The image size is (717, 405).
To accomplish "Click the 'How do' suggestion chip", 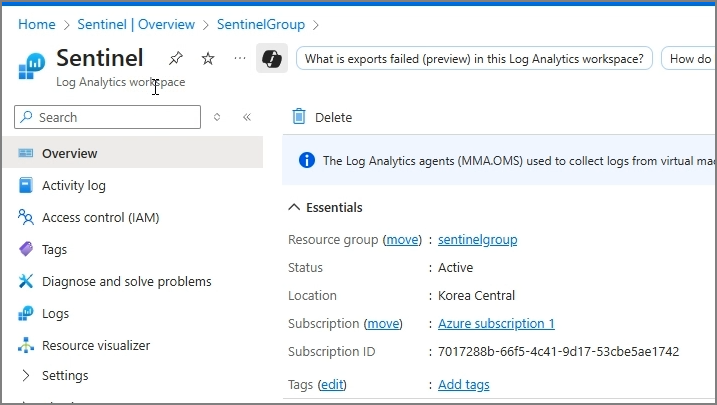I will click(689, 59).
